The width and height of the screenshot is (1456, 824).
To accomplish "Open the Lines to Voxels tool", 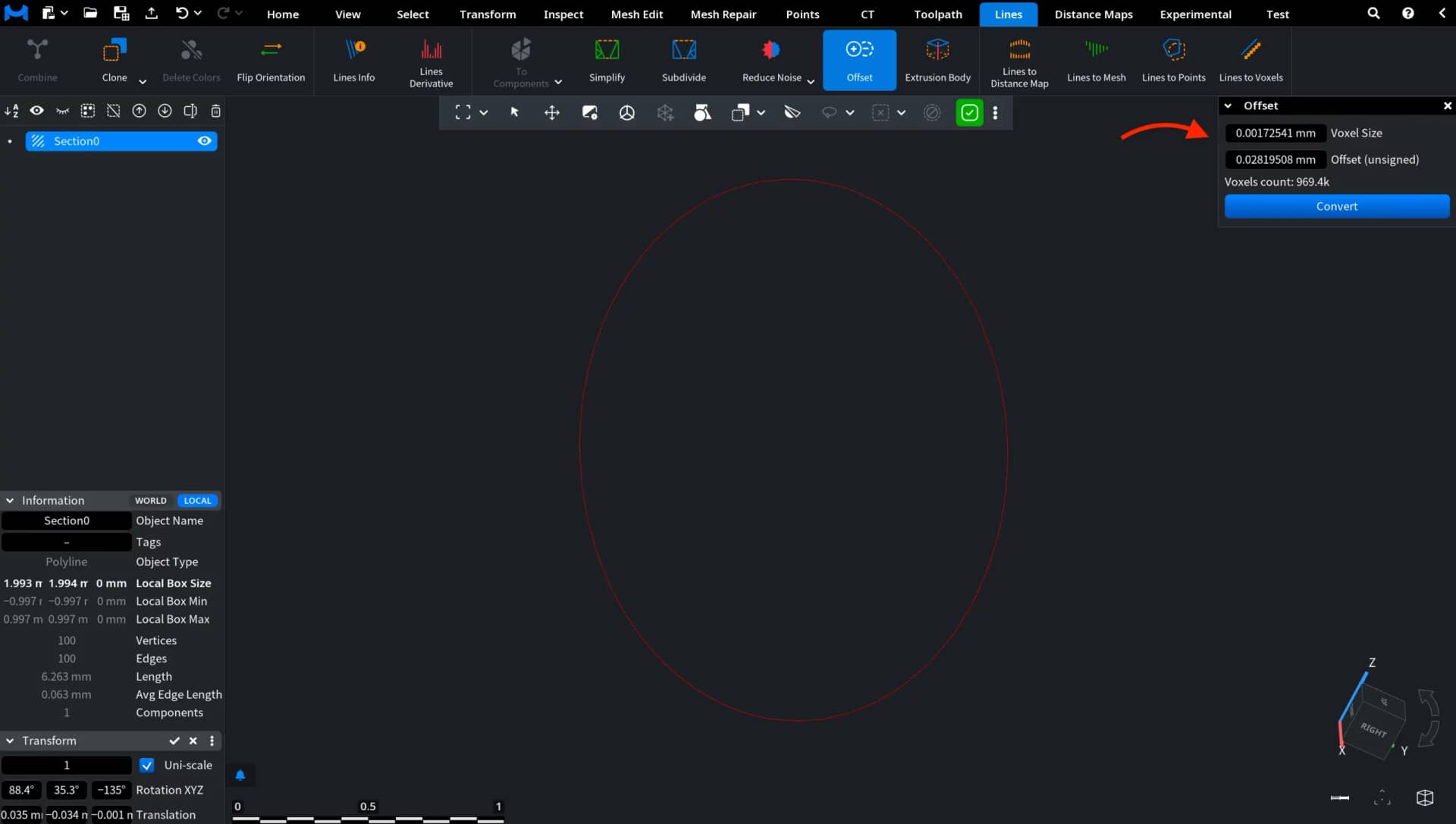I will click(1250, 61).
